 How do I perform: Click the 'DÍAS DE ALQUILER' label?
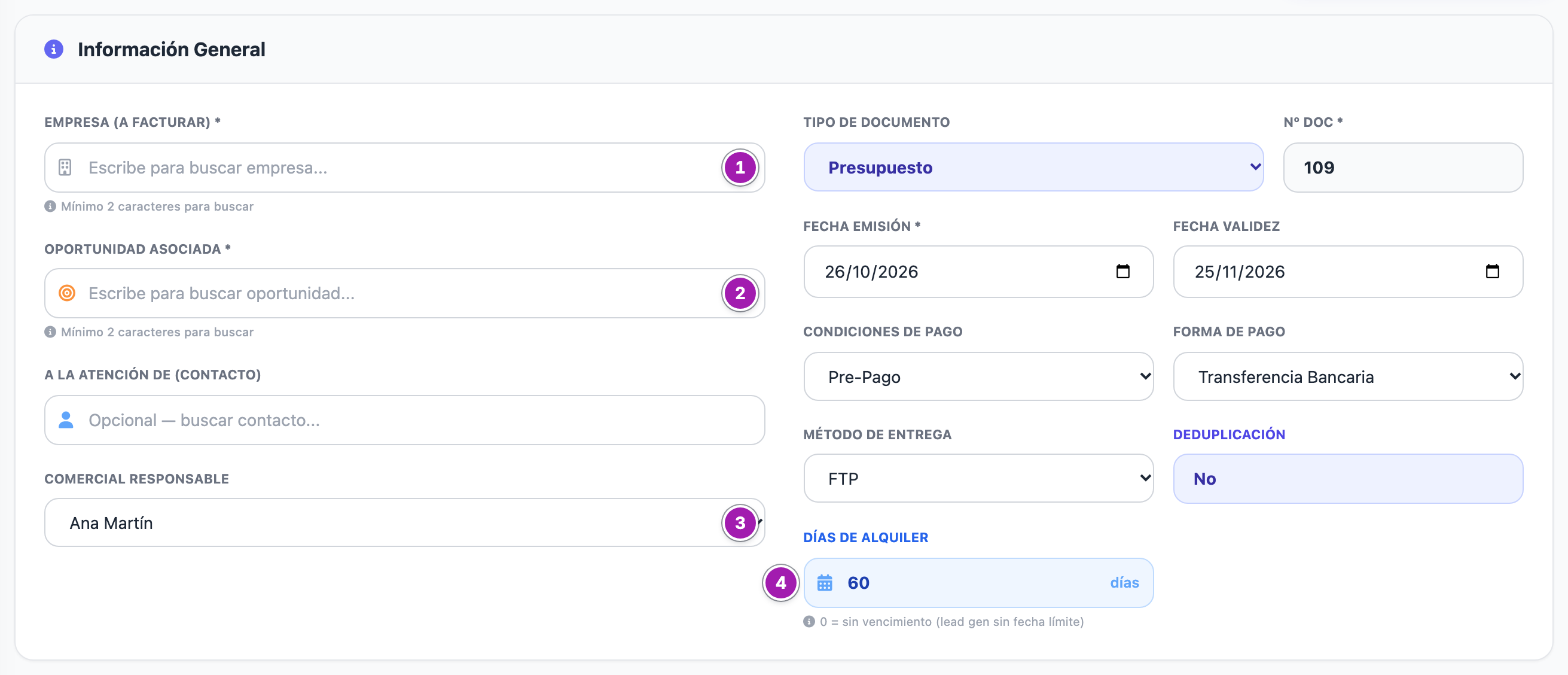pos(865,537)
